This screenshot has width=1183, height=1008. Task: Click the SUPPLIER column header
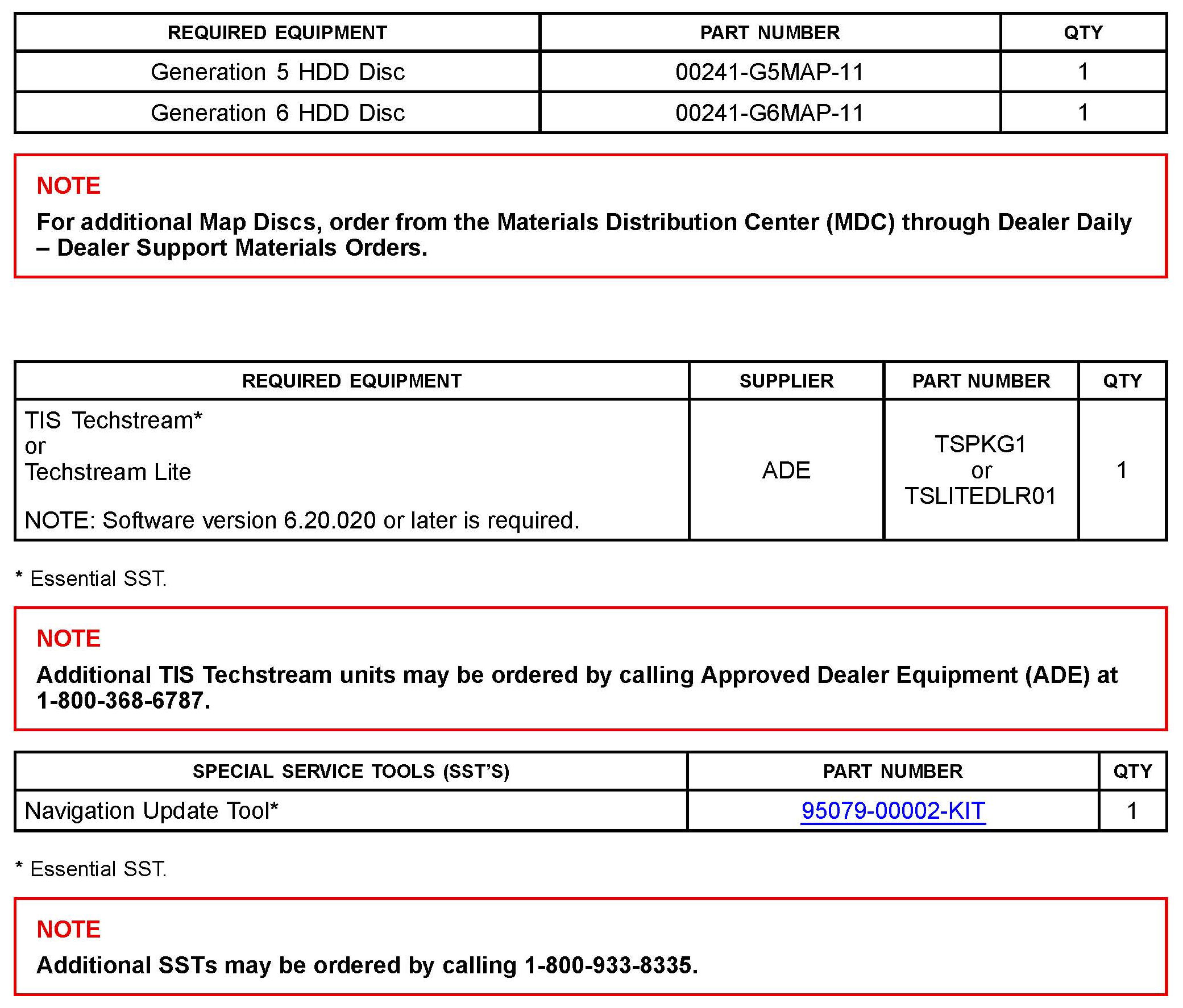[786, 381]
